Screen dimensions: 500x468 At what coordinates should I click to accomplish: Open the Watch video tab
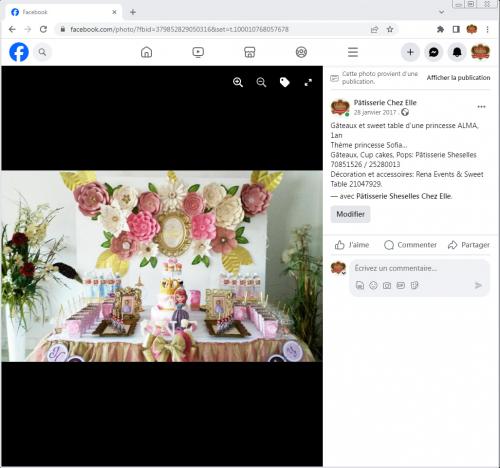(x=198, y=52)
